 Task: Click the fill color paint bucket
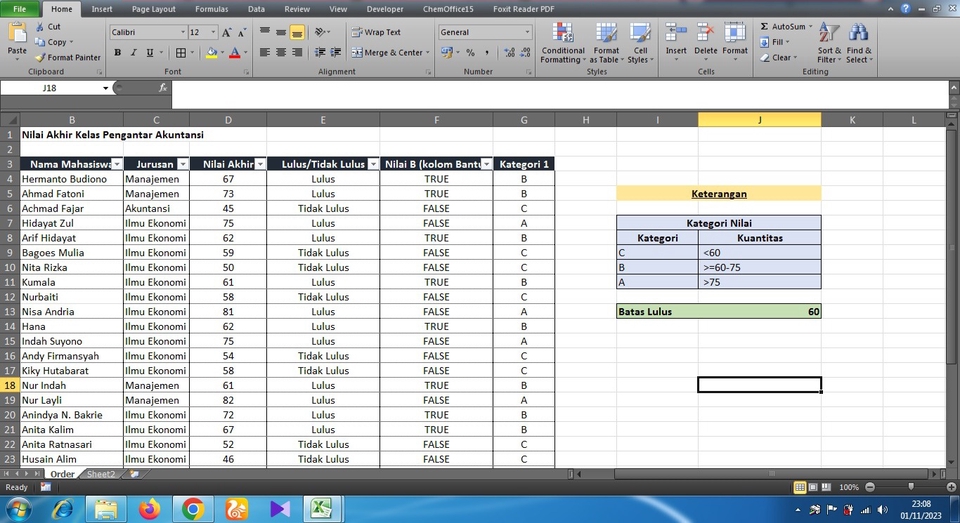[211, 53]
